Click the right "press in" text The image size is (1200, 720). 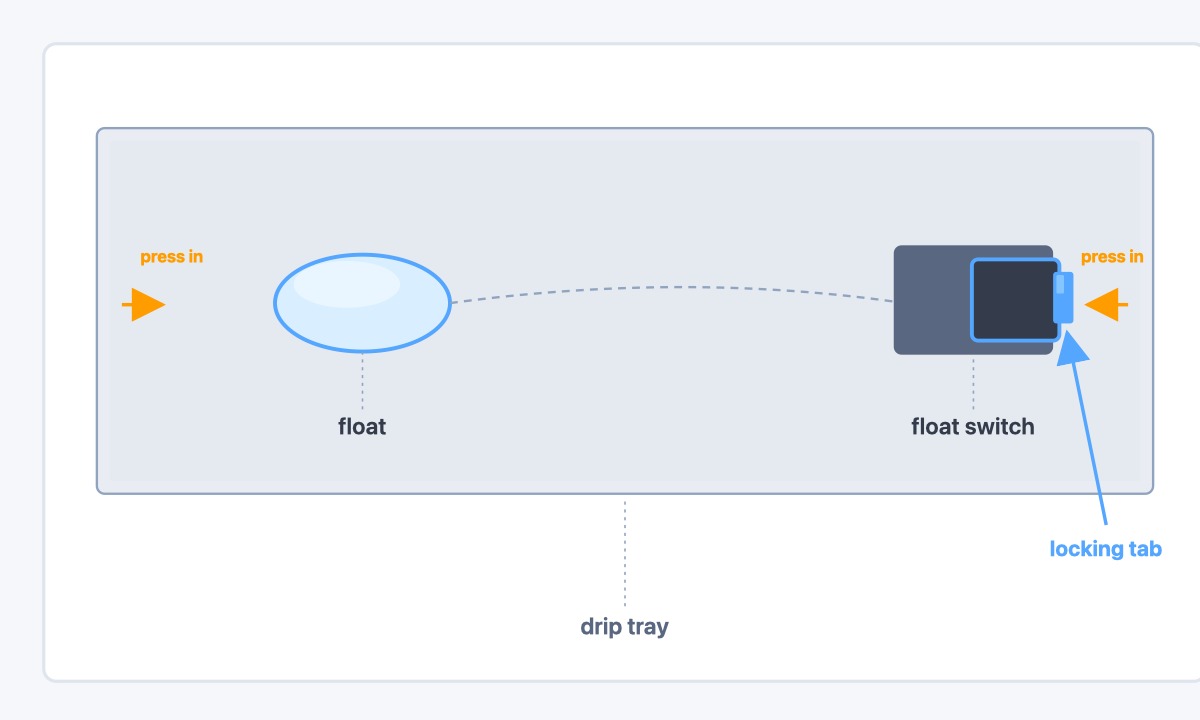tap(1112, 257)
